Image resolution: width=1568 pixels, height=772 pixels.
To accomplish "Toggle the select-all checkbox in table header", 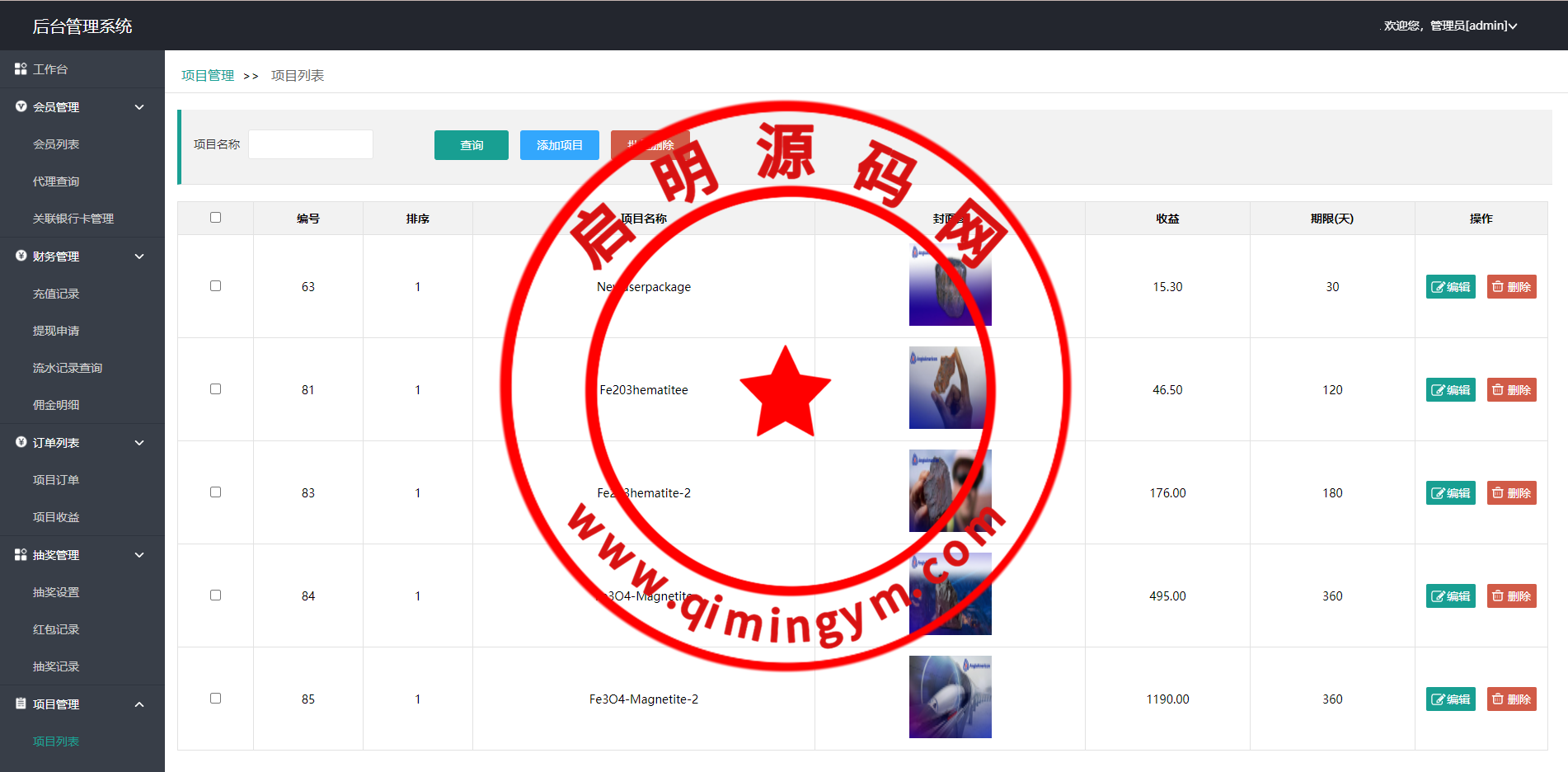I will click(x=215, y=218).
